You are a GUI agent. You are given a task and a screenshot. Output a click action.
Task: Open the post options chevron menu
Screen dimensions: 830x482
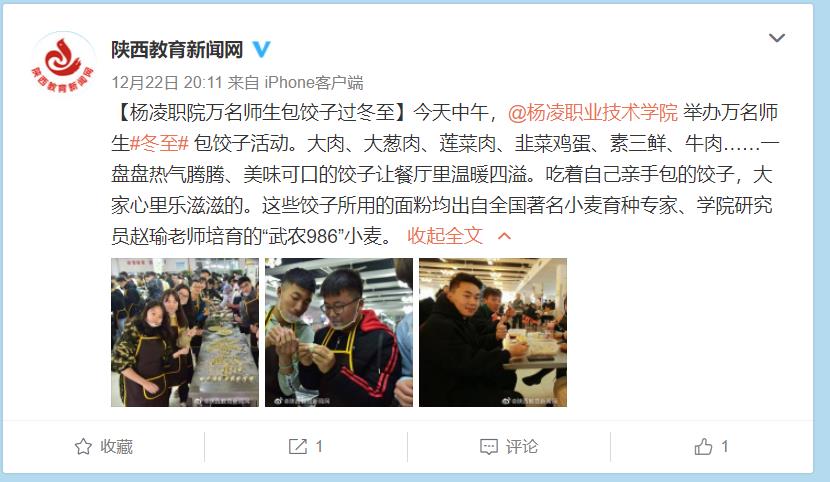(777, 38)
